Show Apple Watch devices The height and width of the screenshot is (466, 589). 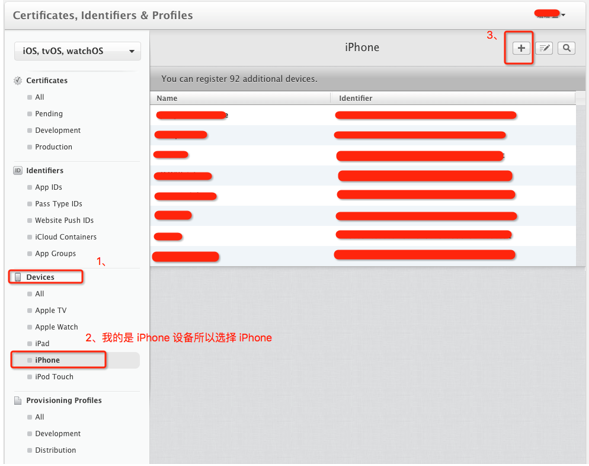point(56,327)
